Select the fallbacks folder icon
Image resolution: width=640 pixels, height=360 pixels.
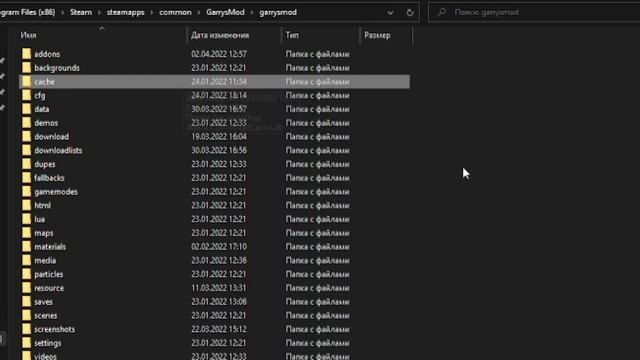coord(27,178)
